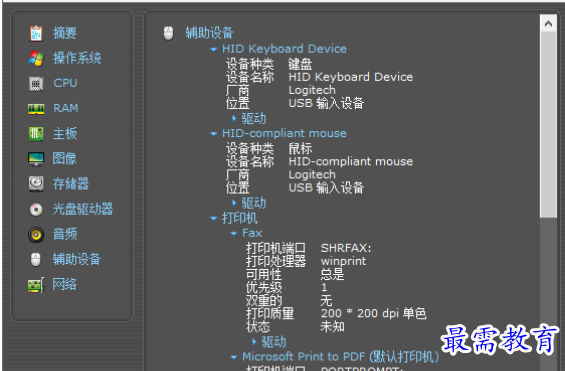Select the CPU chip icon

36,84
